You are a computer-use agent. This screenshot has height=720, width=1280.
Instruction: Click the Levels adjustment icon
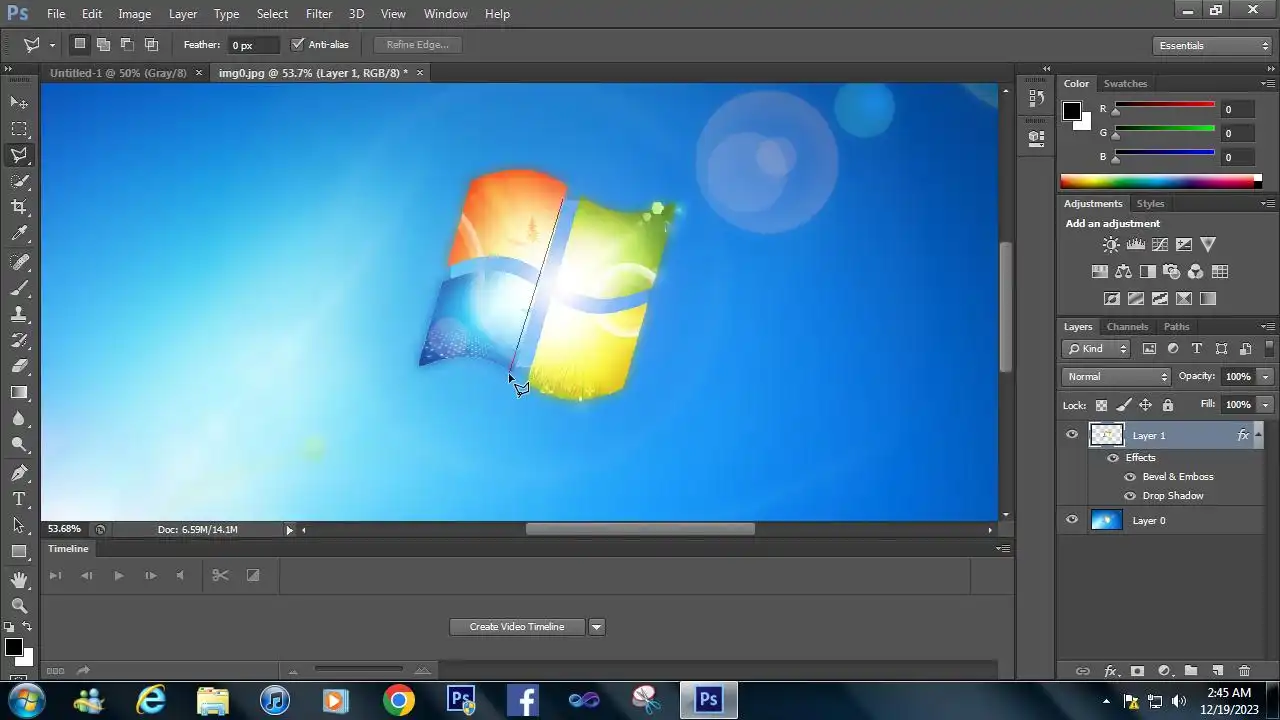pyautogui.click(x=1135, y=244)
